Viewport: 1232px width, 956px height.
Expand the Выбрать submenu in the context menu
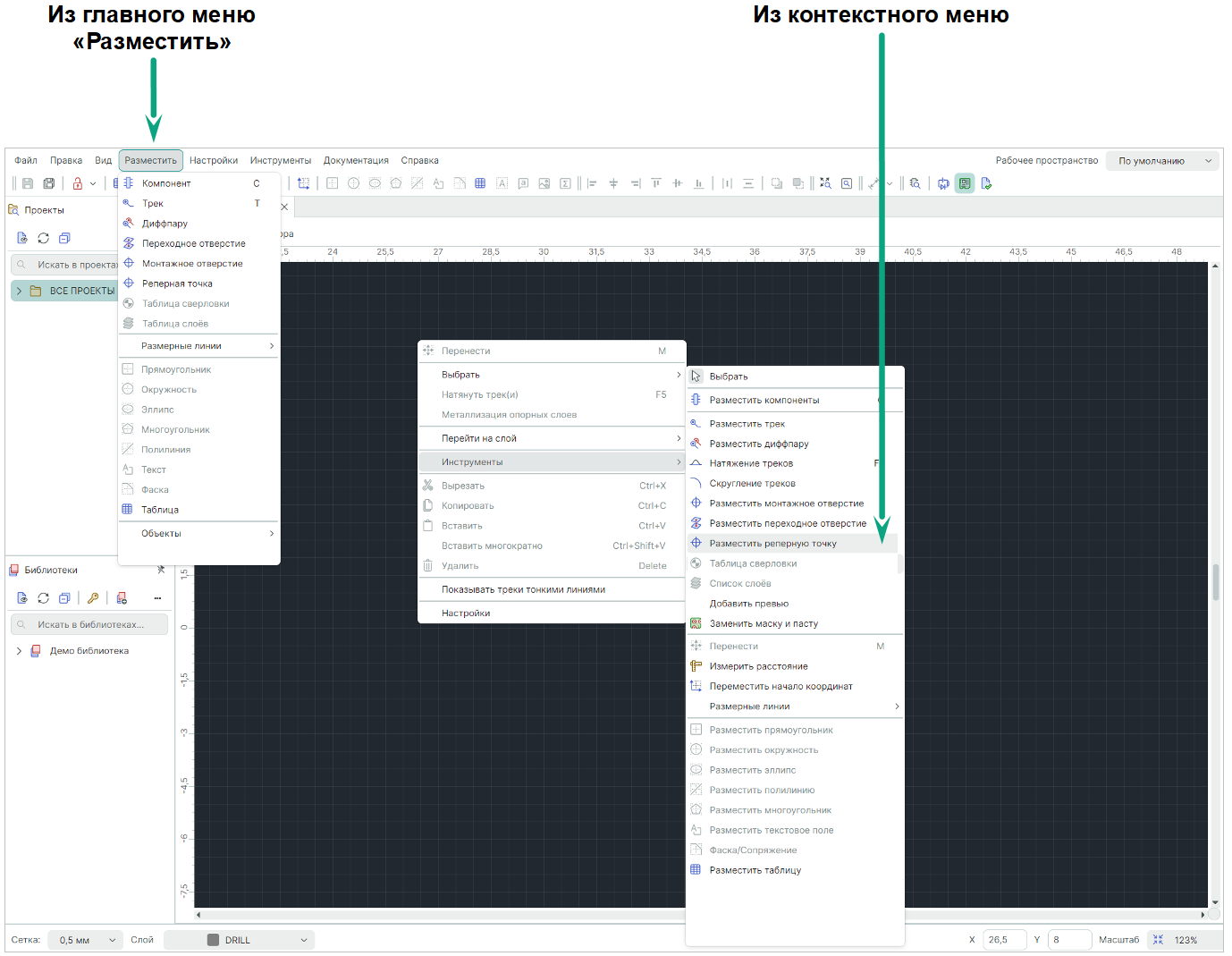pos(552,375)
